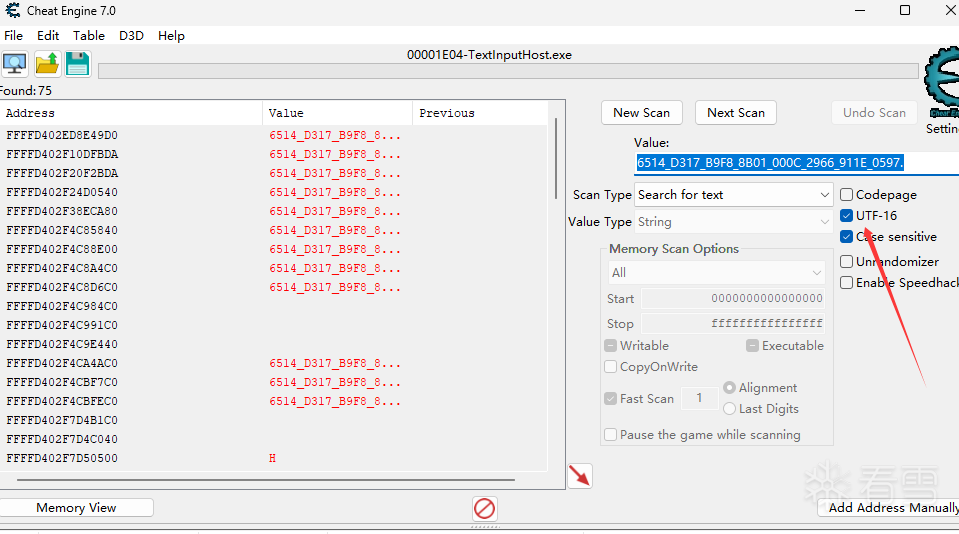Select address FFFFD402ED8E49D0 row
Image resolution: width=959 pixels, height=534 pixels.
(x=273, y=135)
